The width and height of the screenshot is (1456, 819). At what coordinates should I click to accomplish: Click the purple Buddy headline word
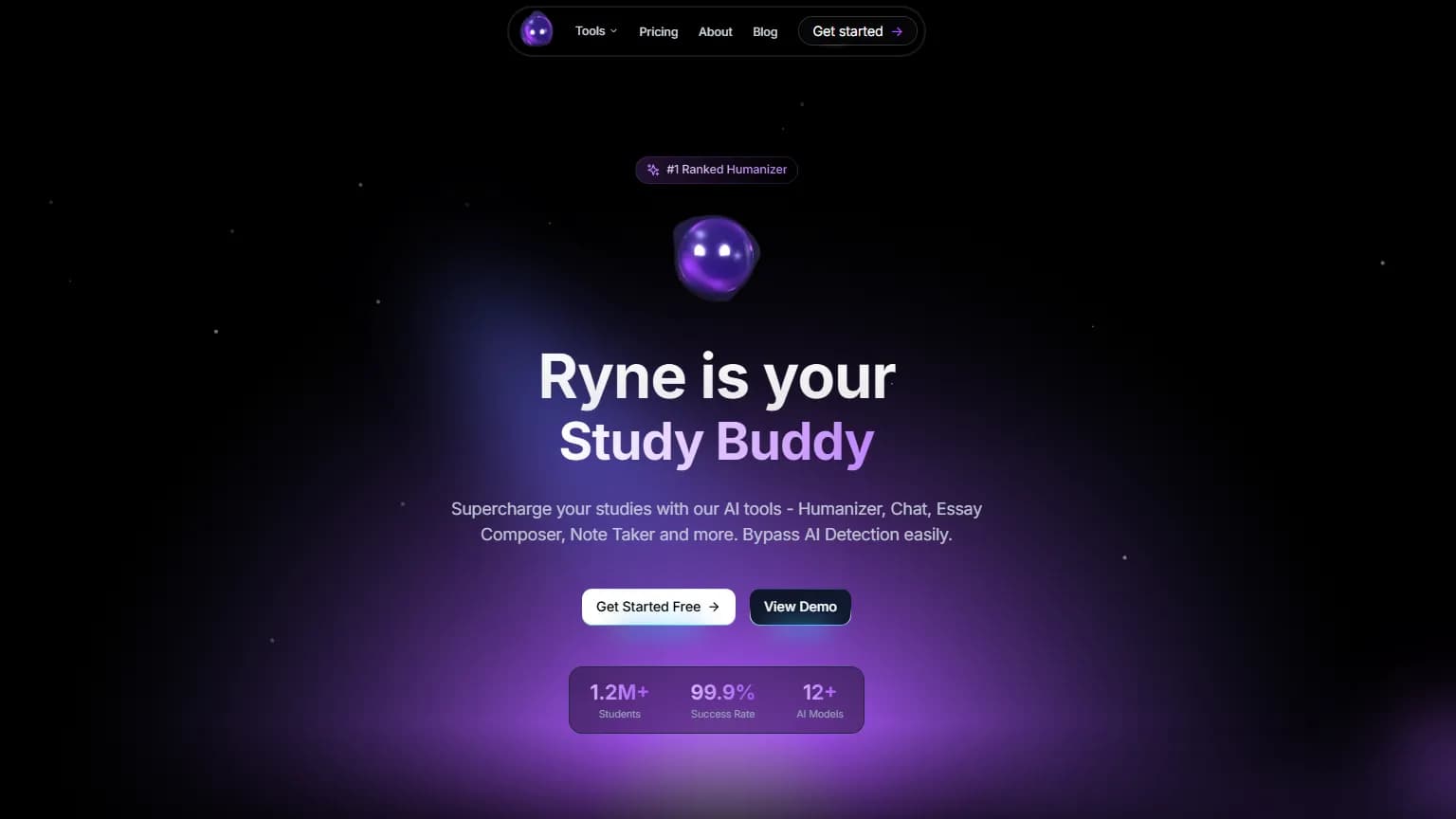point(794,442)
